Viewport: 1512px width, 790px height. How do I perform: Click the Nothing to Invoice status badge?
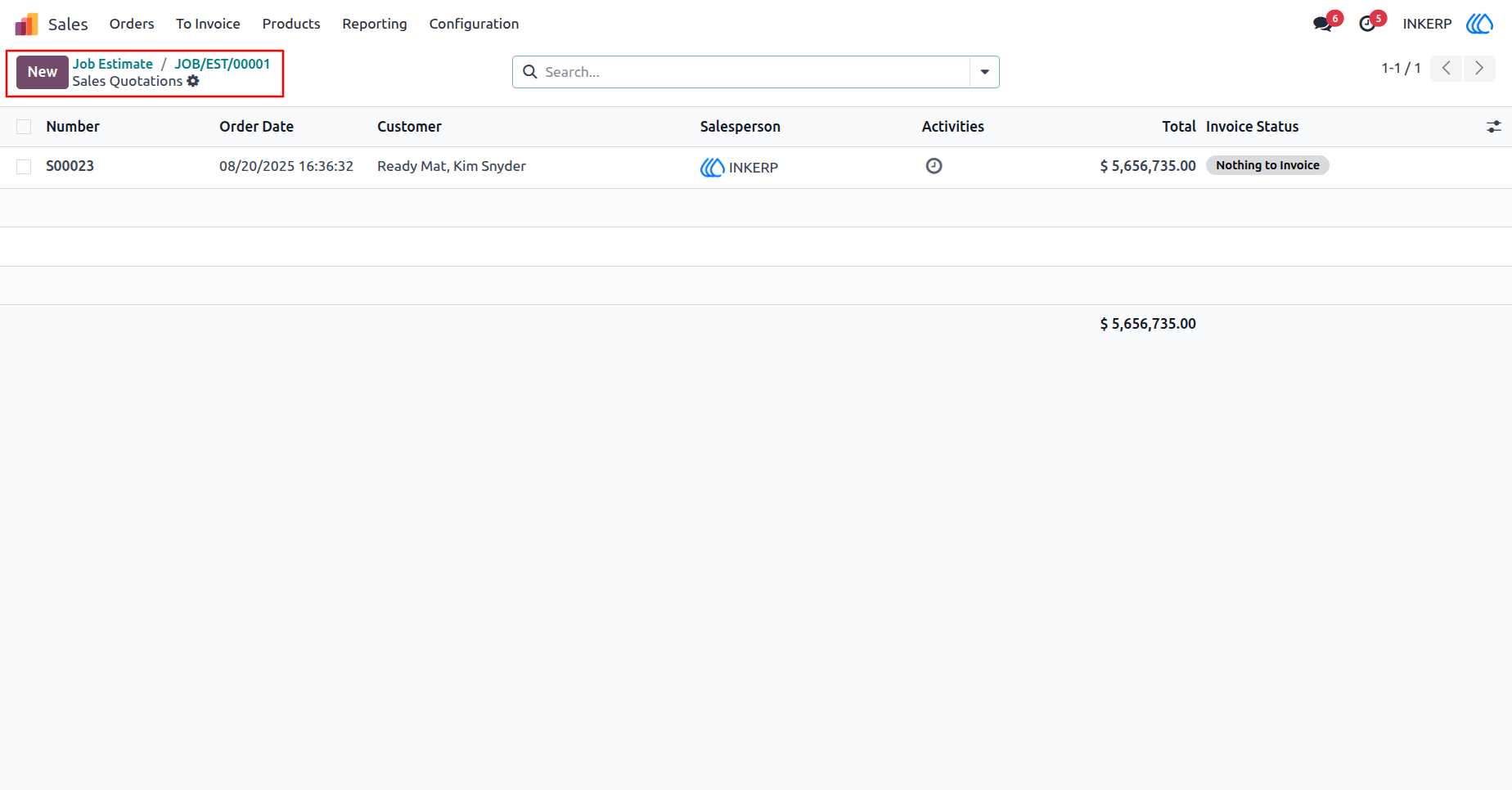pos(1267,165)
